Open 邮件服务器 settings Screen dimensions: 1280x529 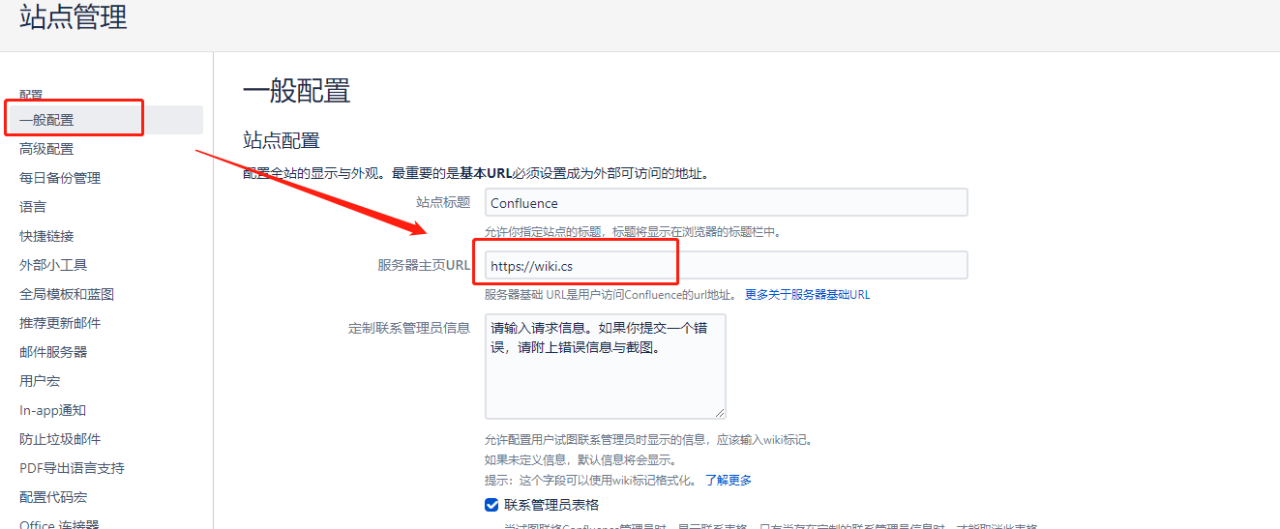(x=53, y=352)
